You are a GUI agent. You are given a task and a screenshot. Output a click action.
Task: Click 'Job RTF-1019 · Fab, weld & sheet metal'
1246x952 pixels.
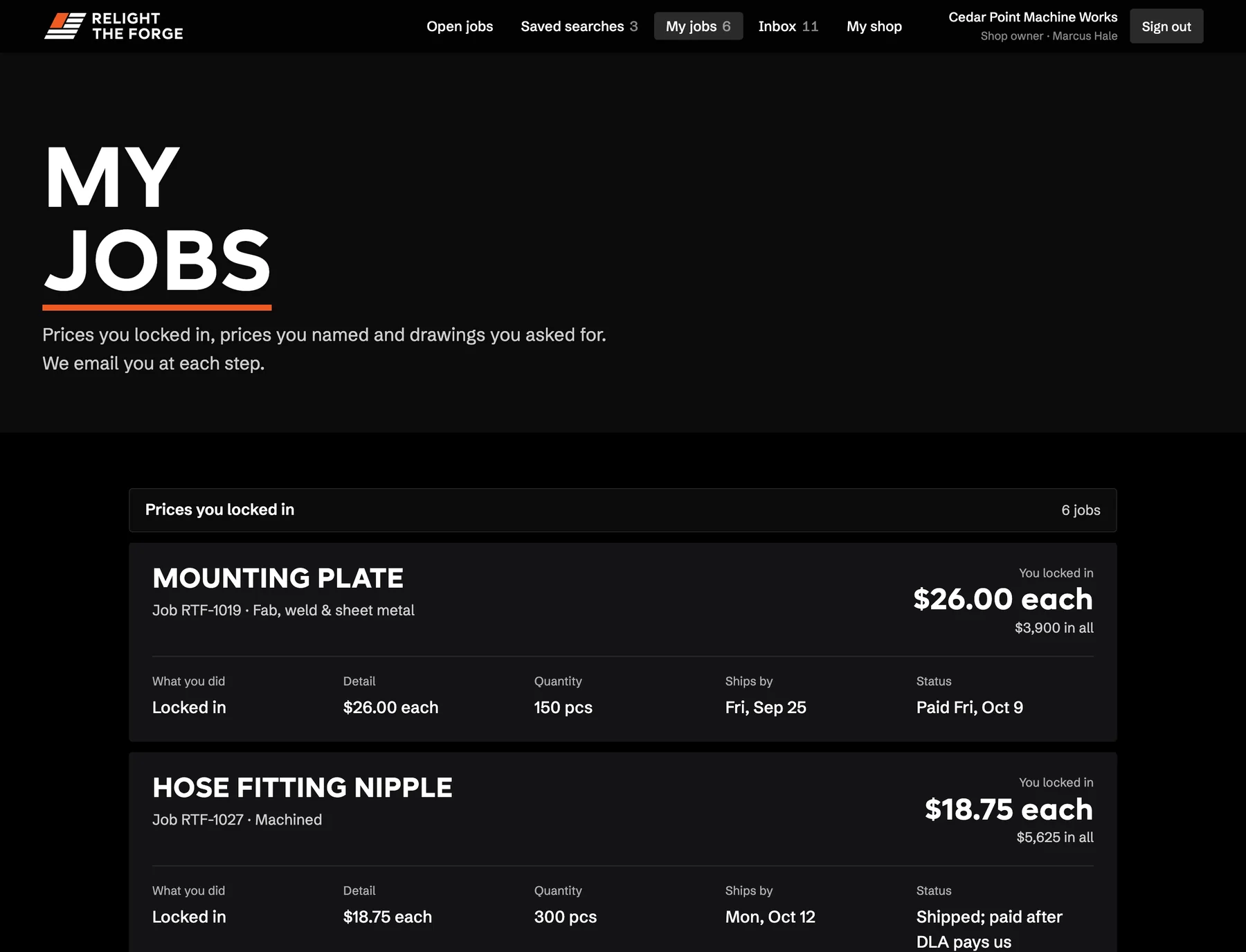pyautogui.click(x=283, y=610)
